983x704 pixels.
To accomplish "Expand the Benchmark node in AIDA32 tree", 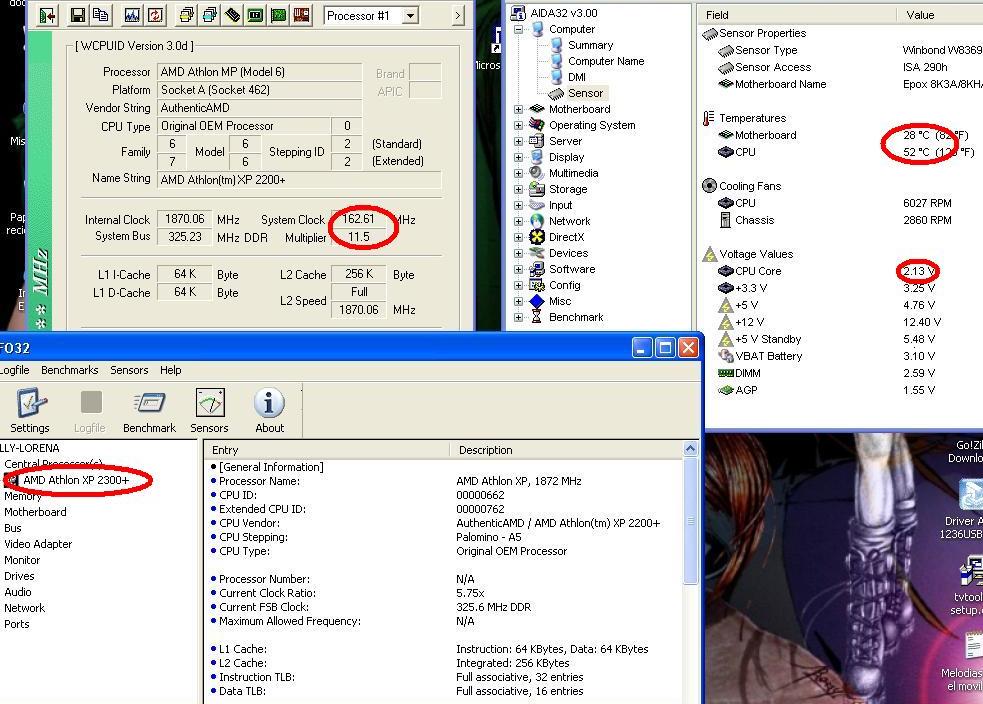I will [519, 317].
